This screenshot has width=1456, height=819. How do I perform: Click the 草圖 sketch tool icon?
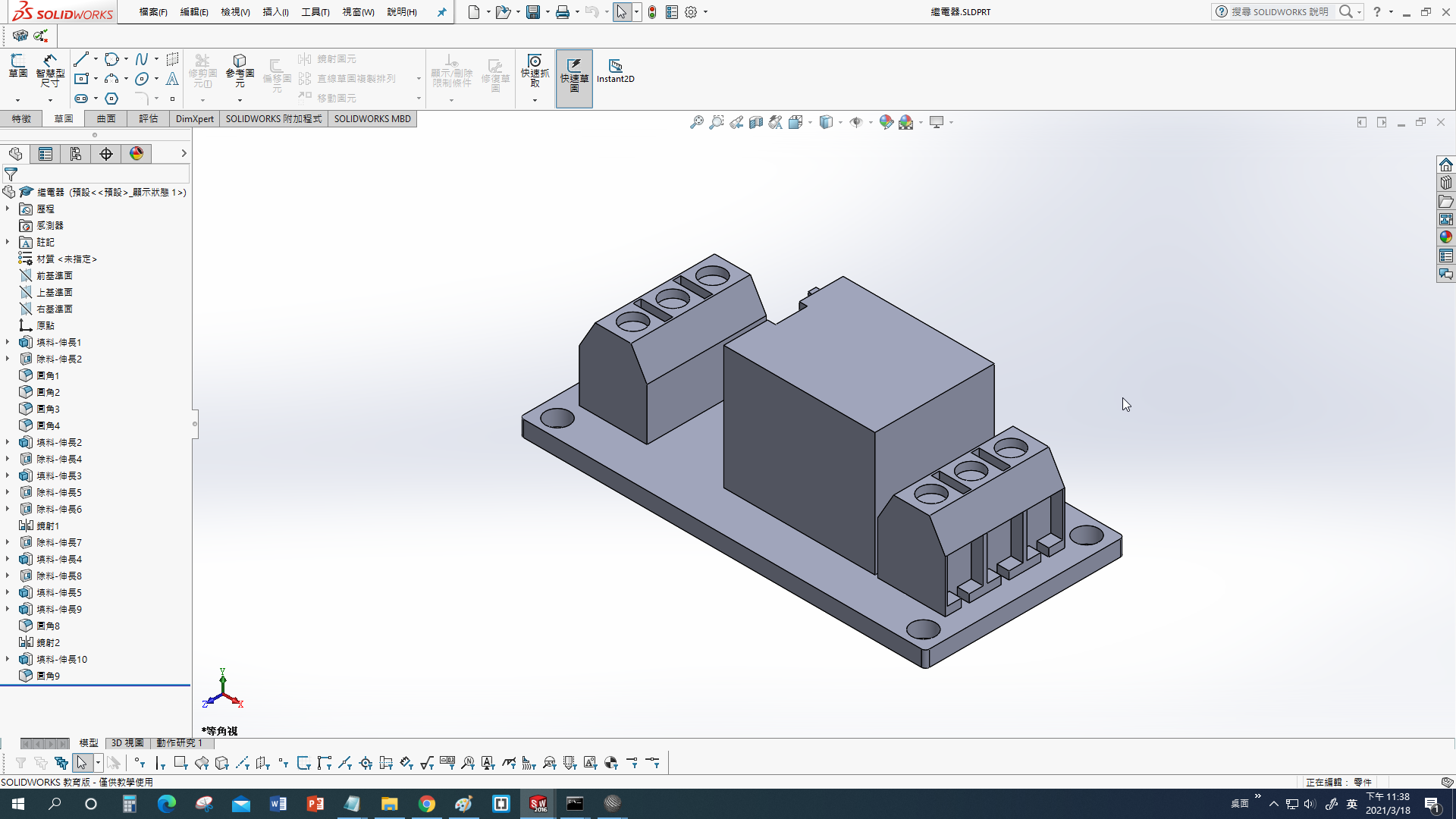[17, 66]
